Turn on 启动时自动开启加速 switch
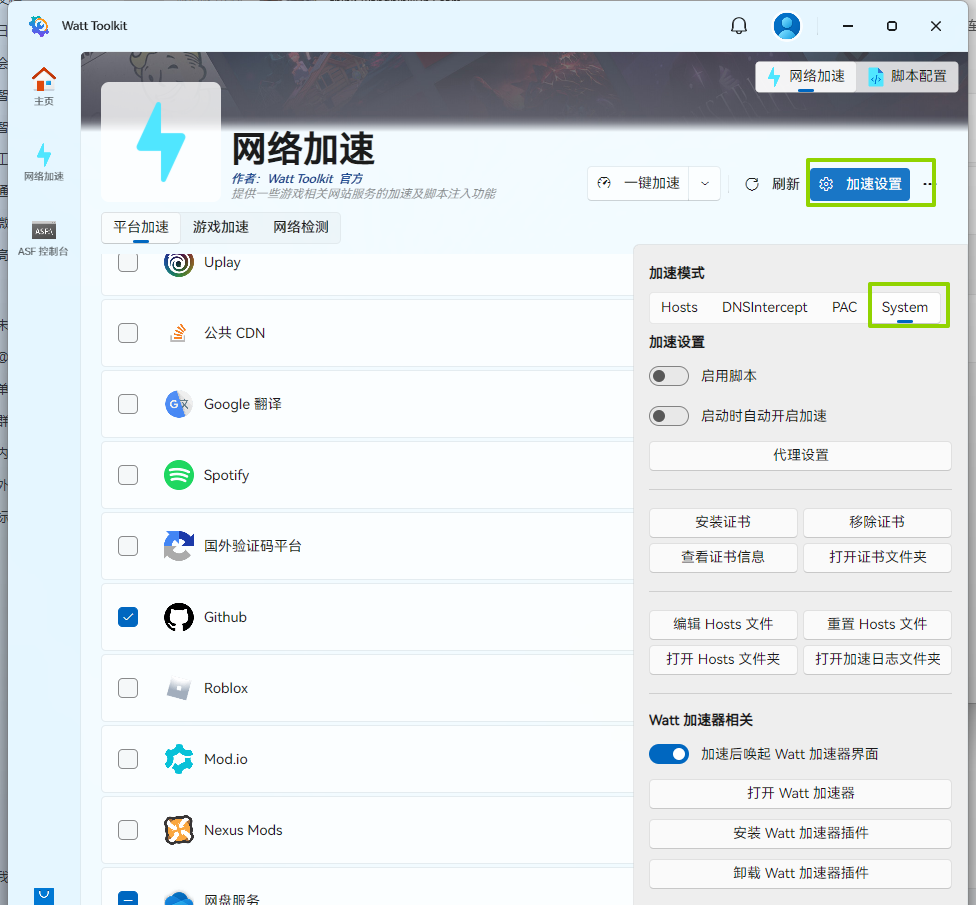This screenshot has width=976, height=905. (669, 416)
